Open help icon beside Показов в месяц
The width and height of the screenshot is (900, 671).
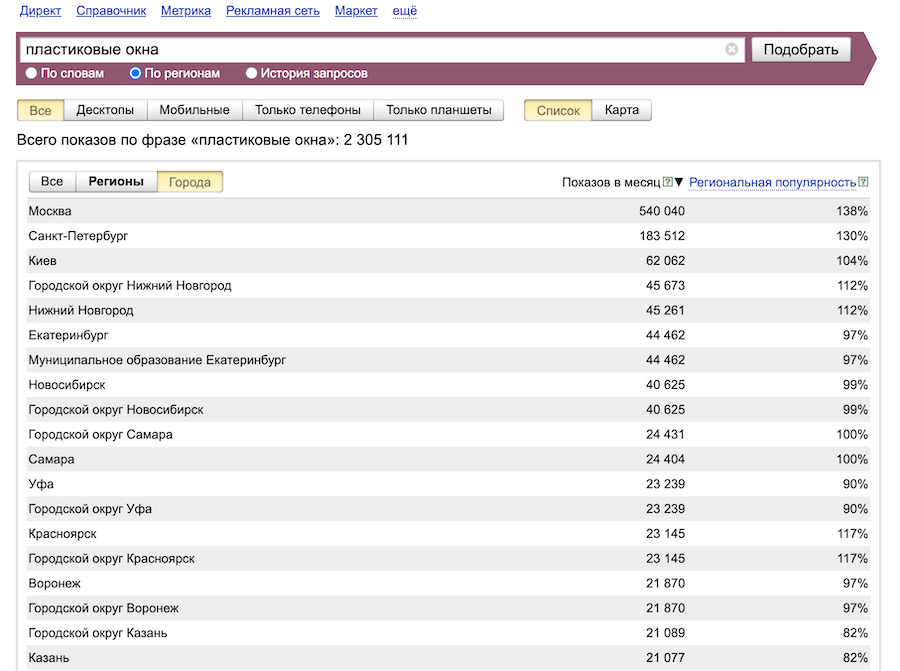pos(667,182)
